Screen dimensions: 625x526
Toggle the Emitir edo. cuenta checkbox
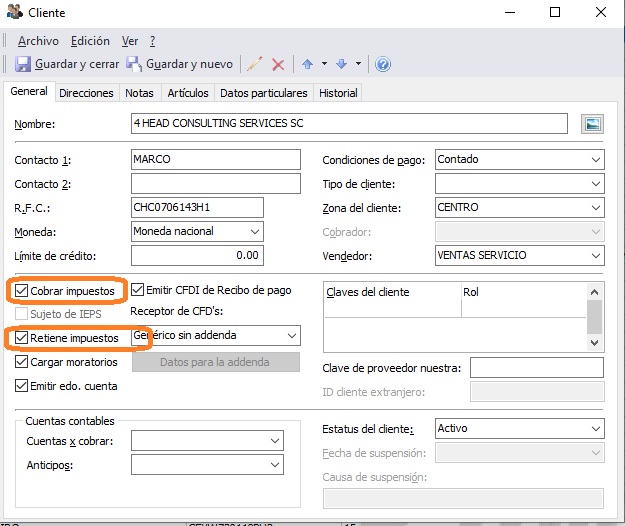tap(21, 385)
